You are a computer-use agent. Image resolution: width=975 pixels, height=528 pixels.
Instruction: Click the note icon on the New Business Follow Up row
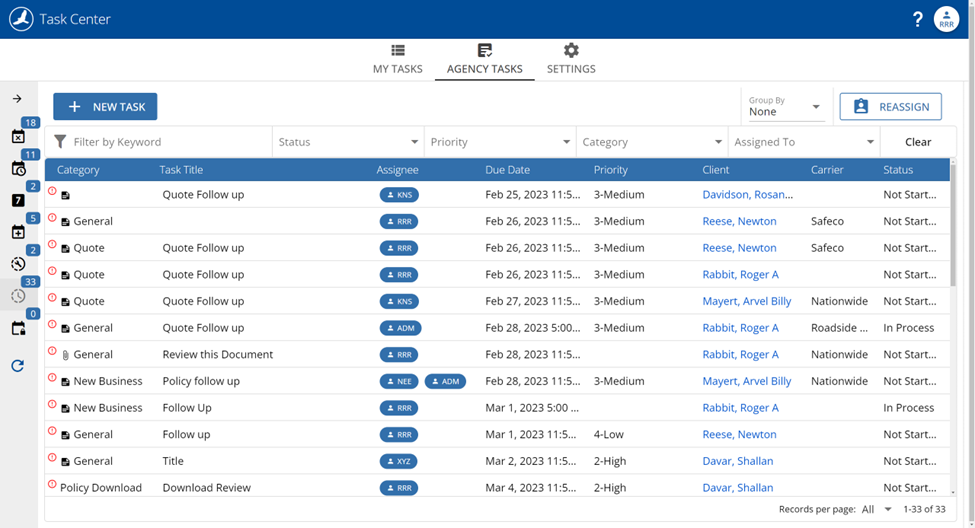click(x=65, y=409)
